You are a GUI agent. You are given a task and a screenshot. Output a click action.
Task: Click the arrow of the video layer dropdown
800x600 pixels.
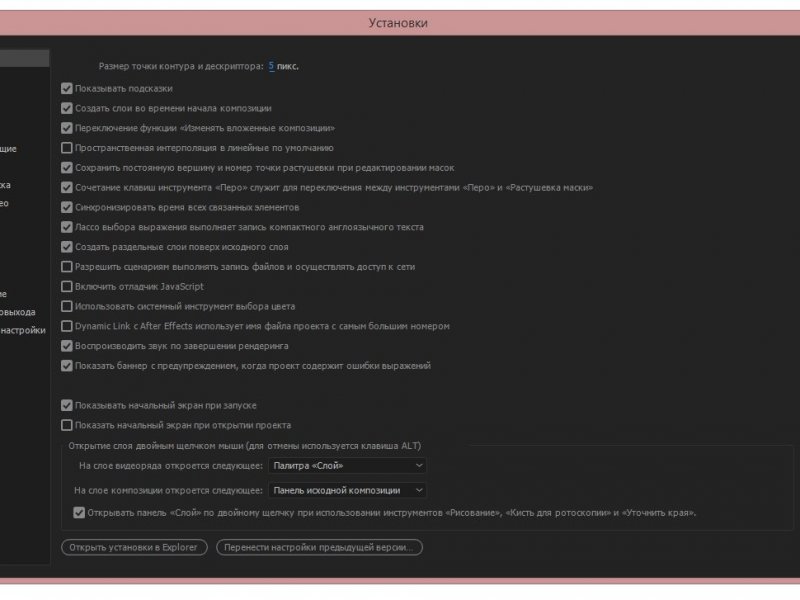click(419, 465)
